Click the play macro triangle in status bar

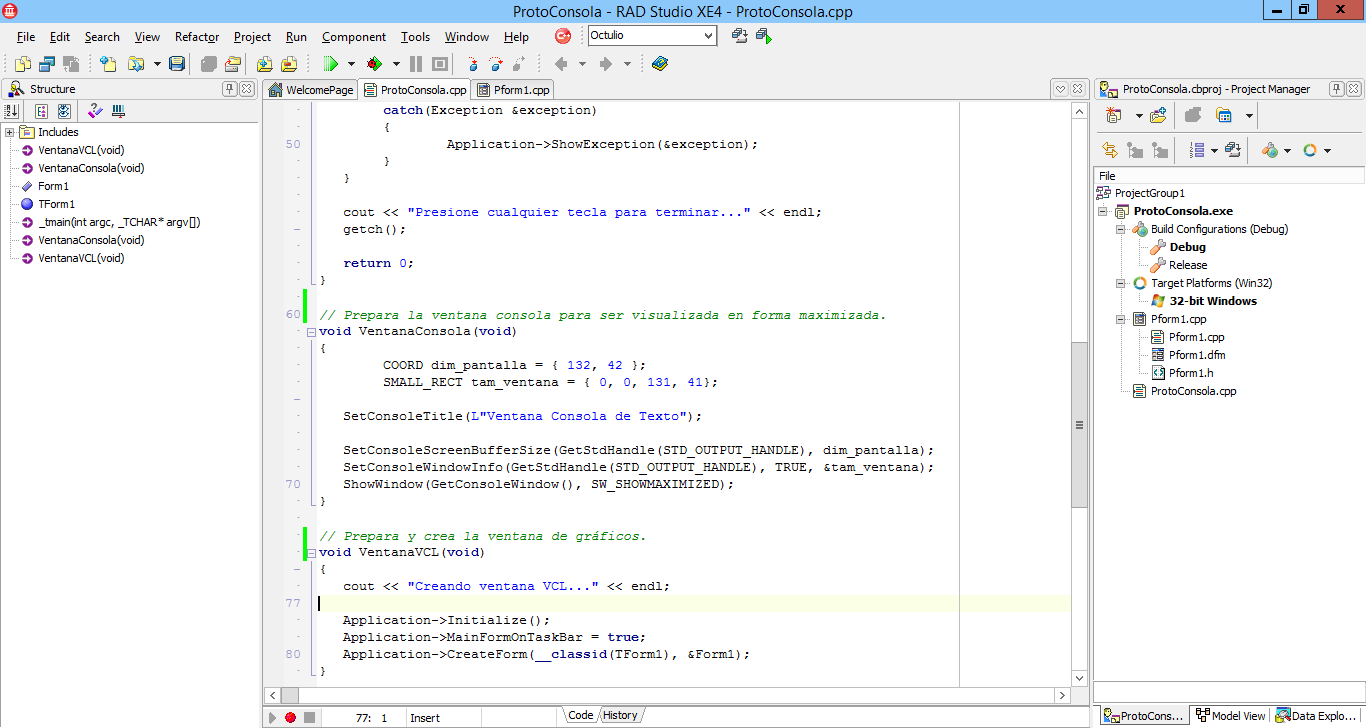(271, 717)
